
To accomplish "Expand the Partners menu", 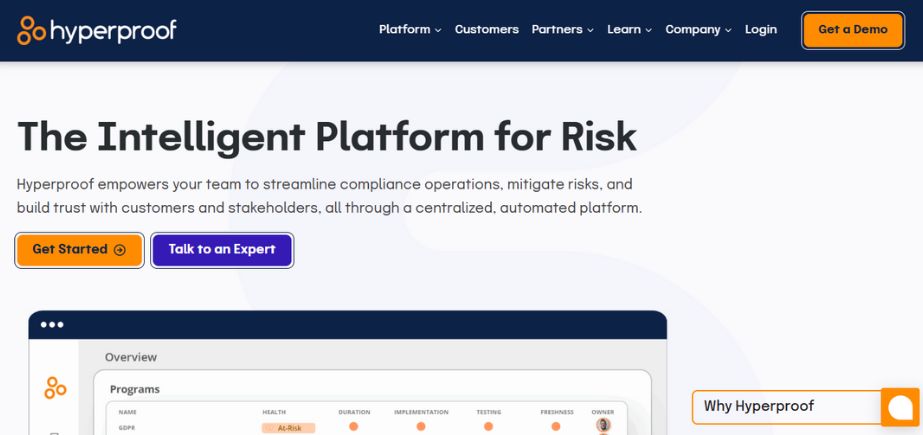I will tap(562, 29).
